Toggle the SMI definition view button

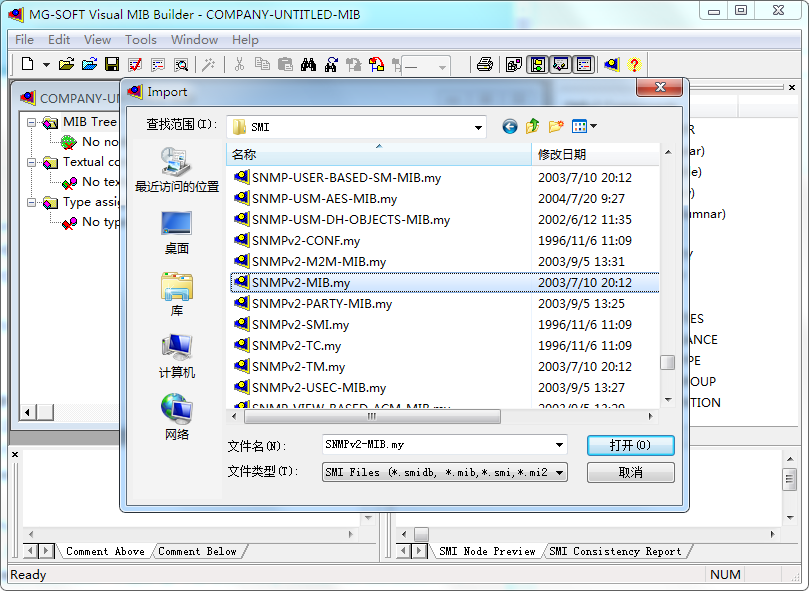(586, 64)
